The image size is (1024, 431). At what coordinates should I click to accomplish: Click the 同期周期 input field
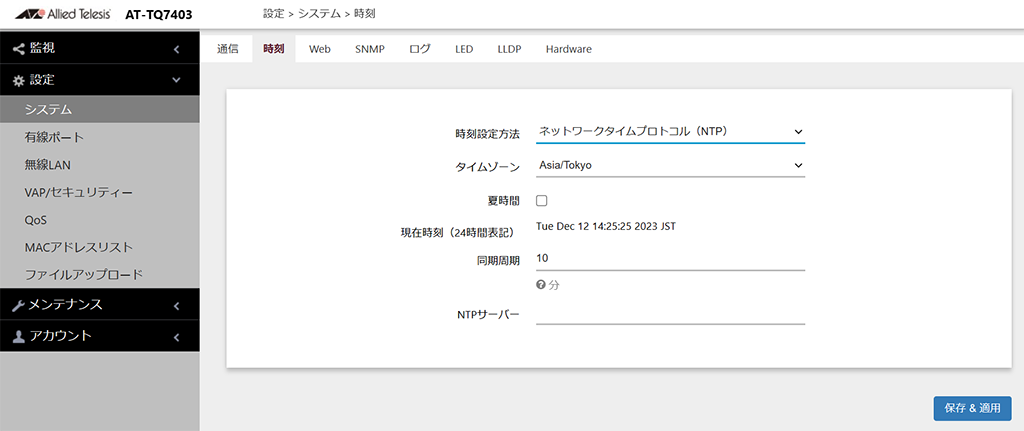670,259
